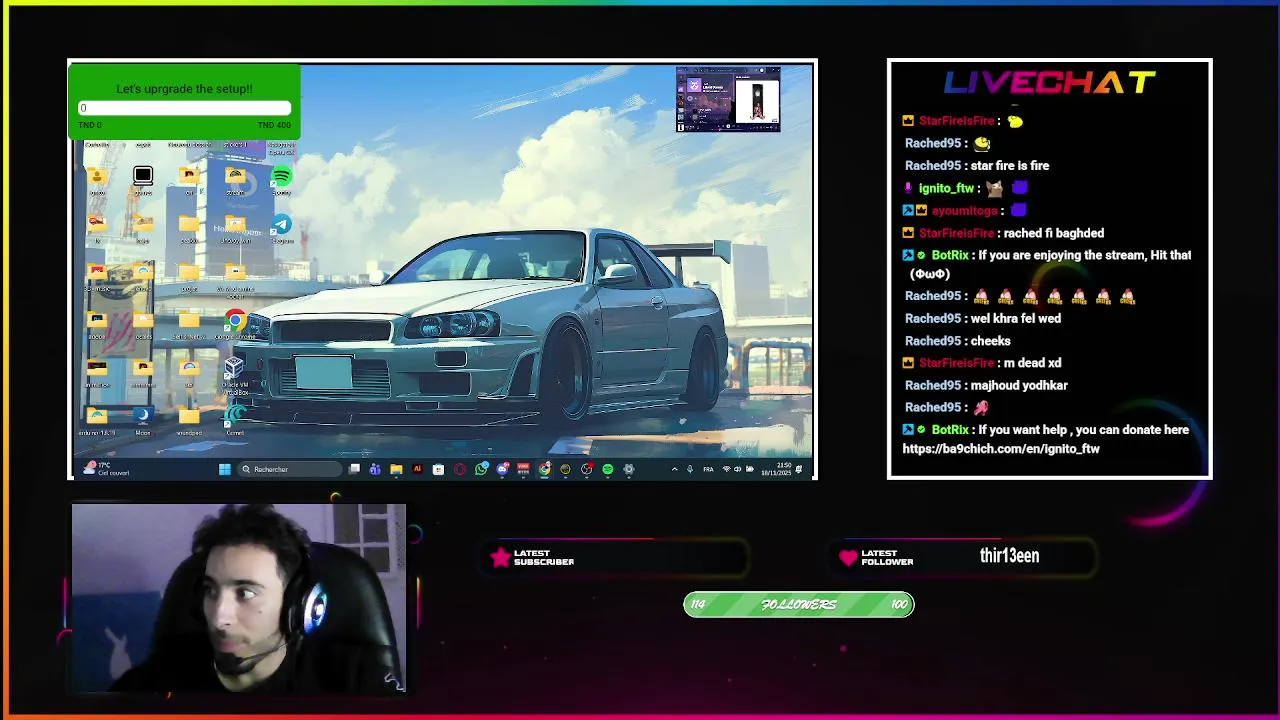Open Task View in the taskbar
Image resolution: width=1280 pixels, height=720 pixels.
click(x=354, y=469)
